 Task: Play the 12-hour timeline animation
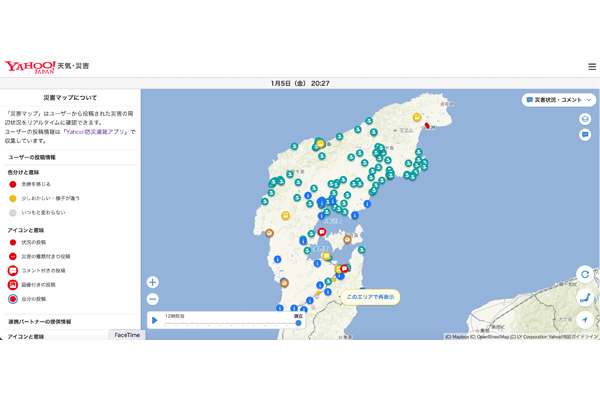click(155, 321)
